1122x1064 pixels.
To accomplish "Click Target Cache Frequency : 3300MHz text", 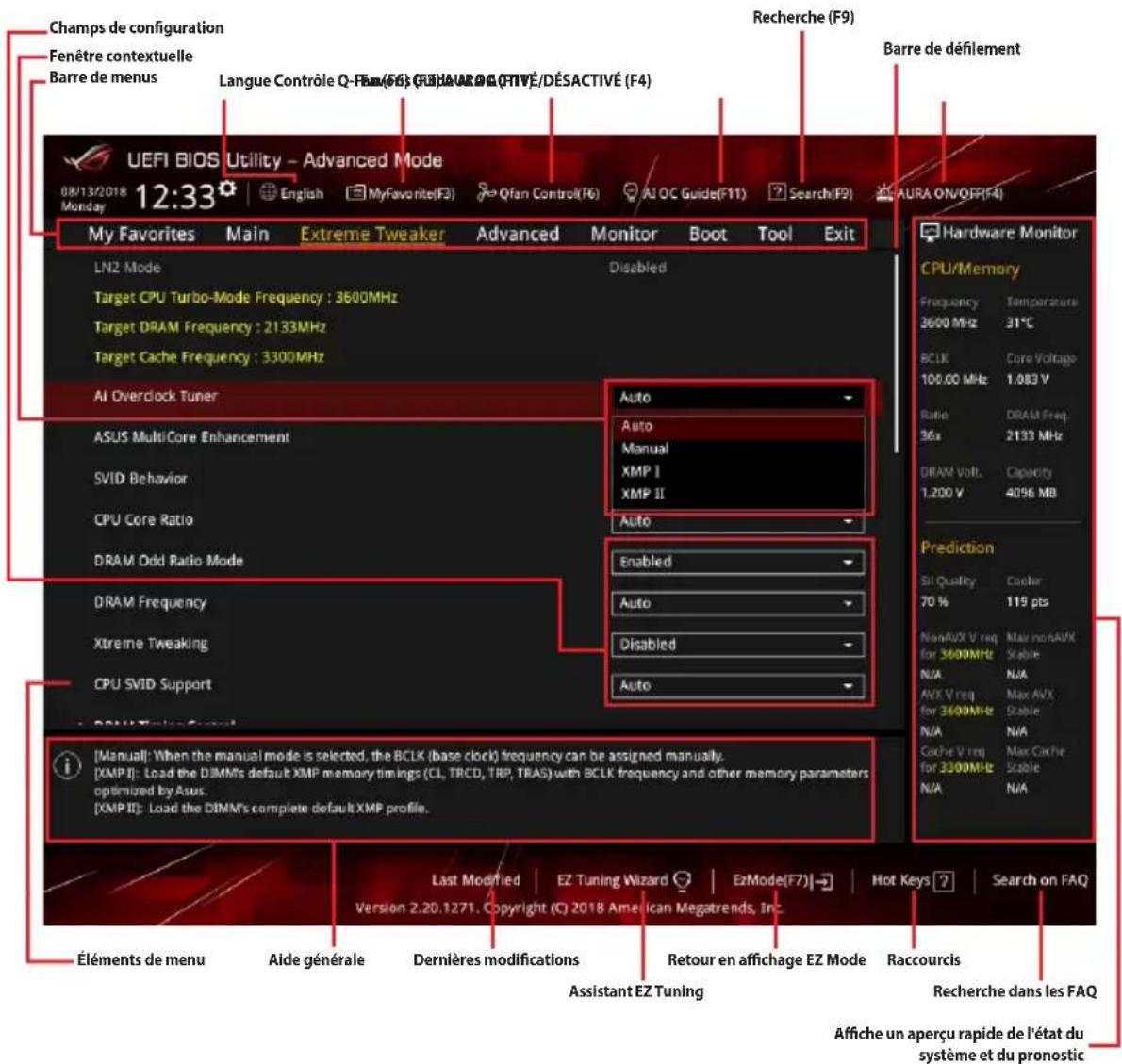I will point(209,357).
